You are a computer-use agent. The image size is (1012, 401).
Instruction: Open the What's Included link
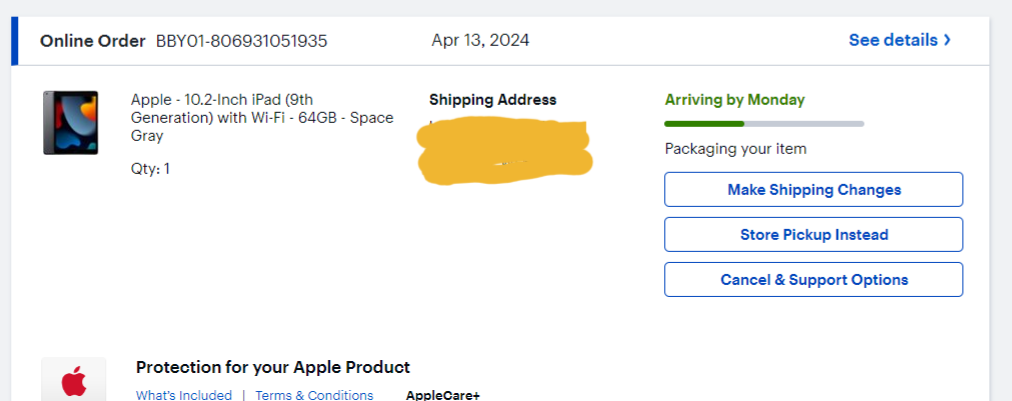(x=184, y=395)
